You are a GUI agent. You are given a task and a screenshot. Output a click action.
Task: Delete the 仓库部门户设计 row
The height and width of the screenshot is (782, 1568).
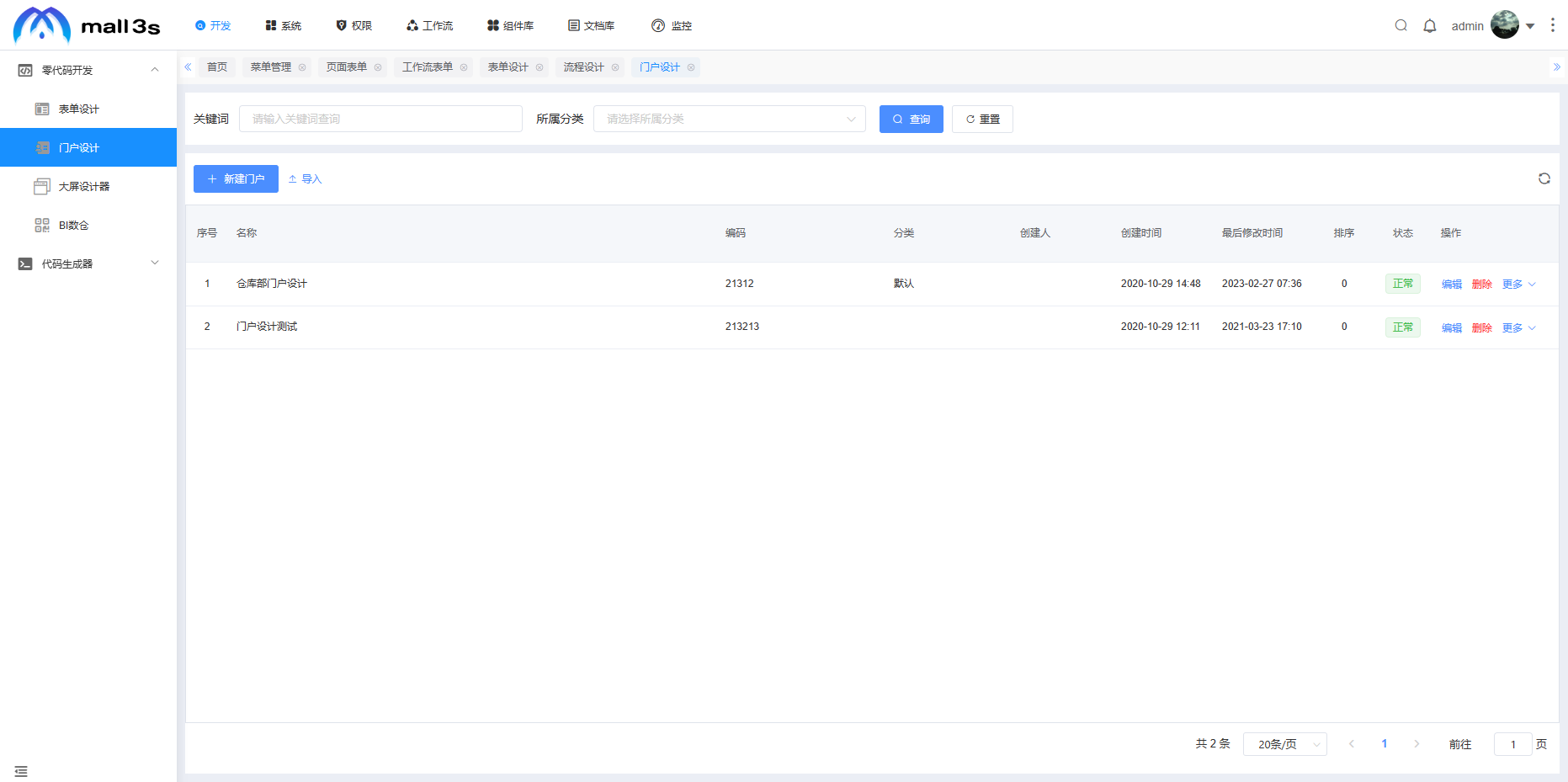[x=1482, y=285]
